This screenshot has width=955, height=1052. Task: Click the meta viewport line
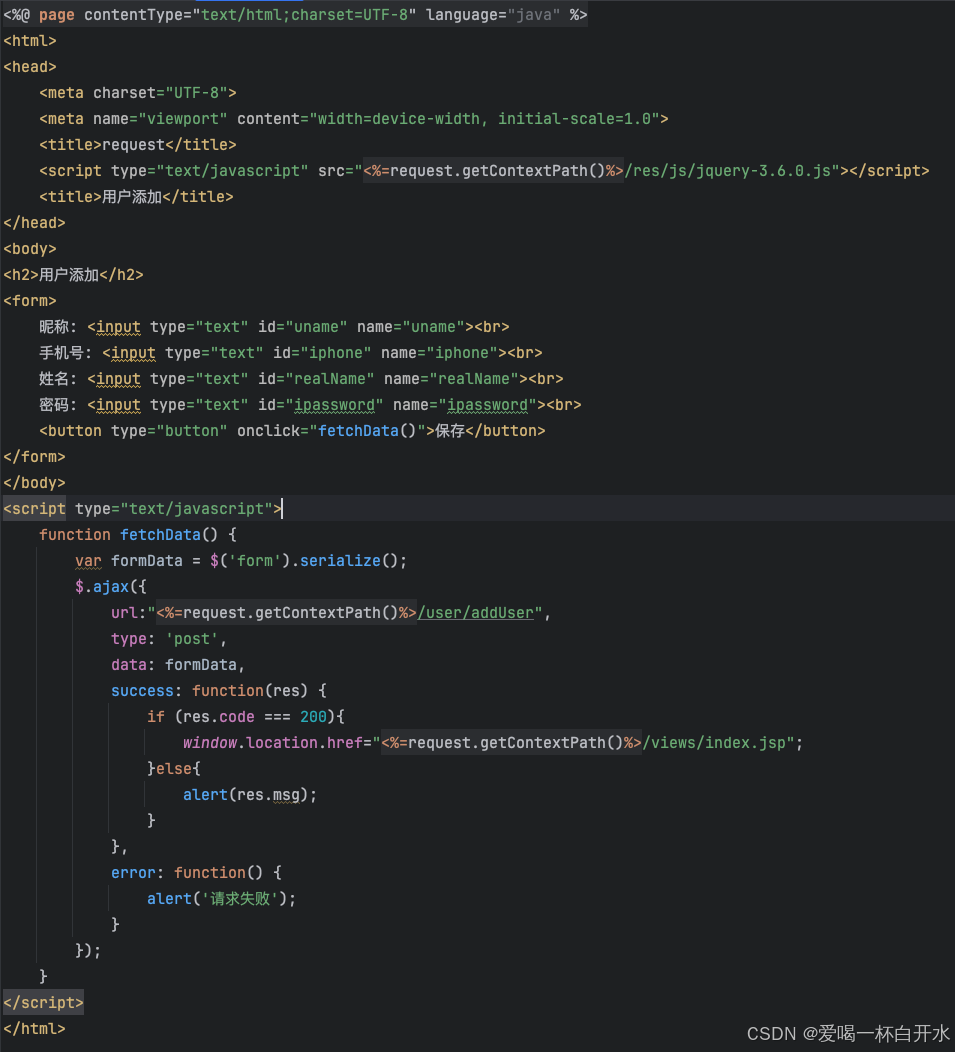pos(354,119)
